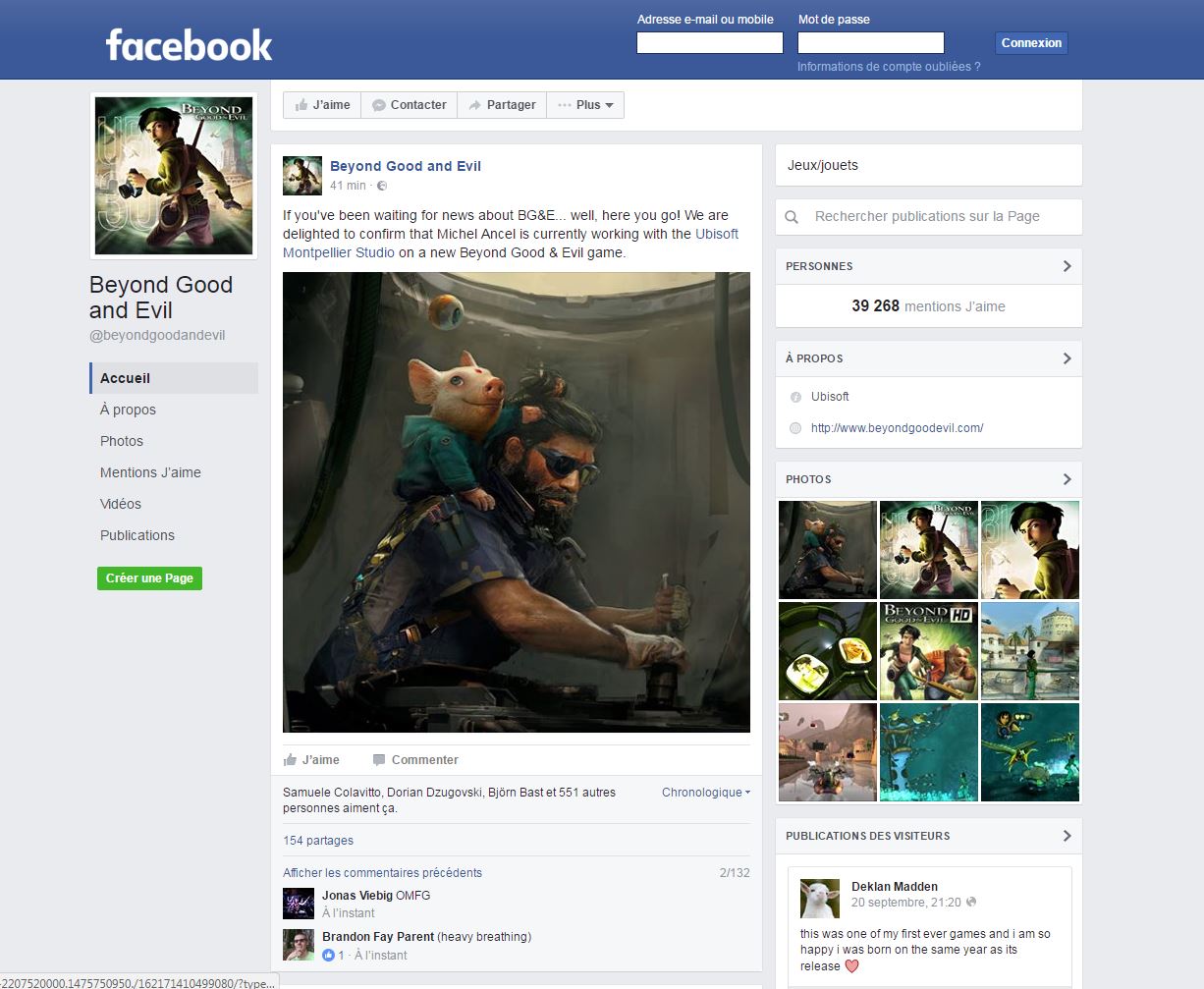This screenshot has width=1204, height=989.
Task: Open the Chronologique sort dropdown
Action: 703,792
